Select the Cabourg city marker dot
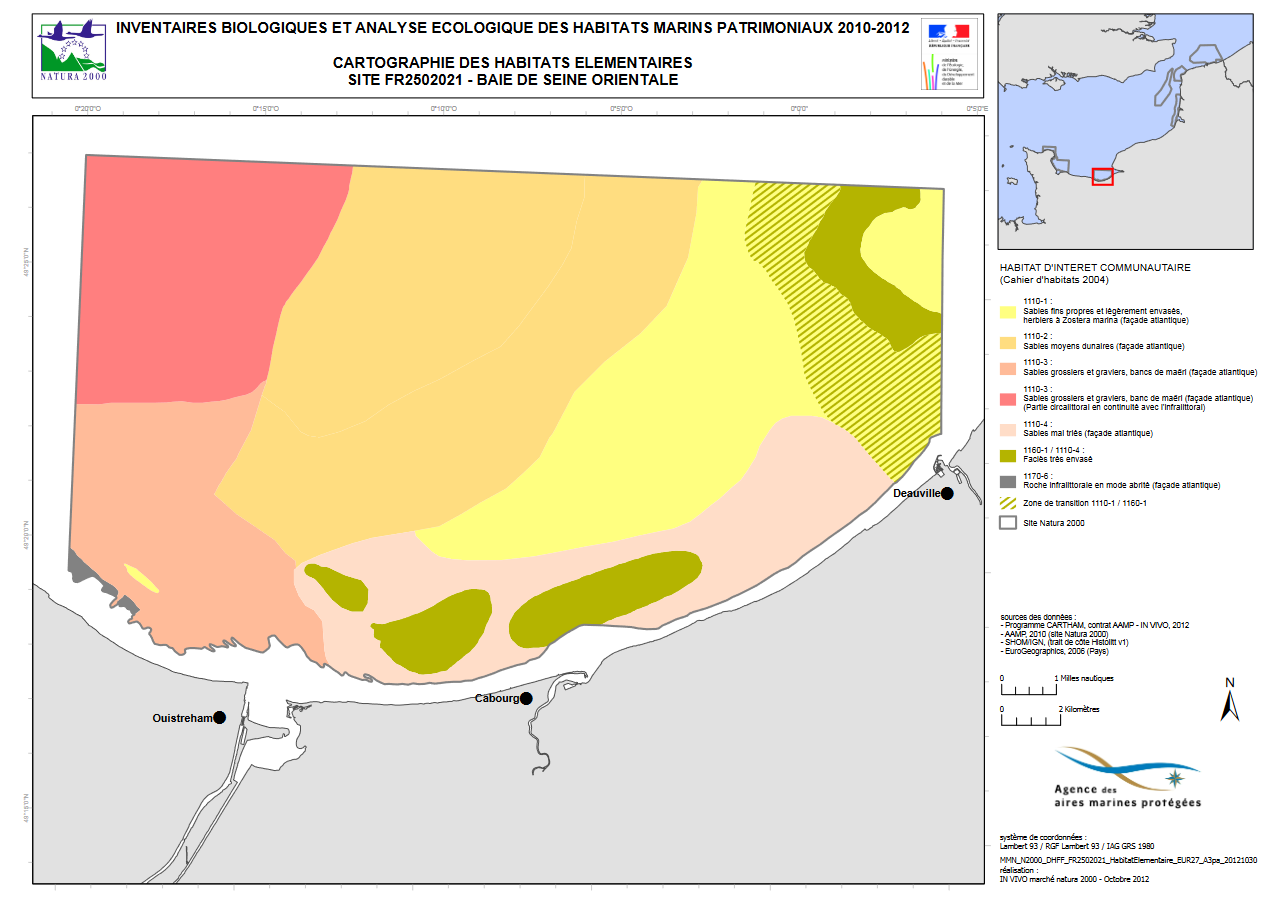This screenshot has width=1278, height=901. point(525,698)
